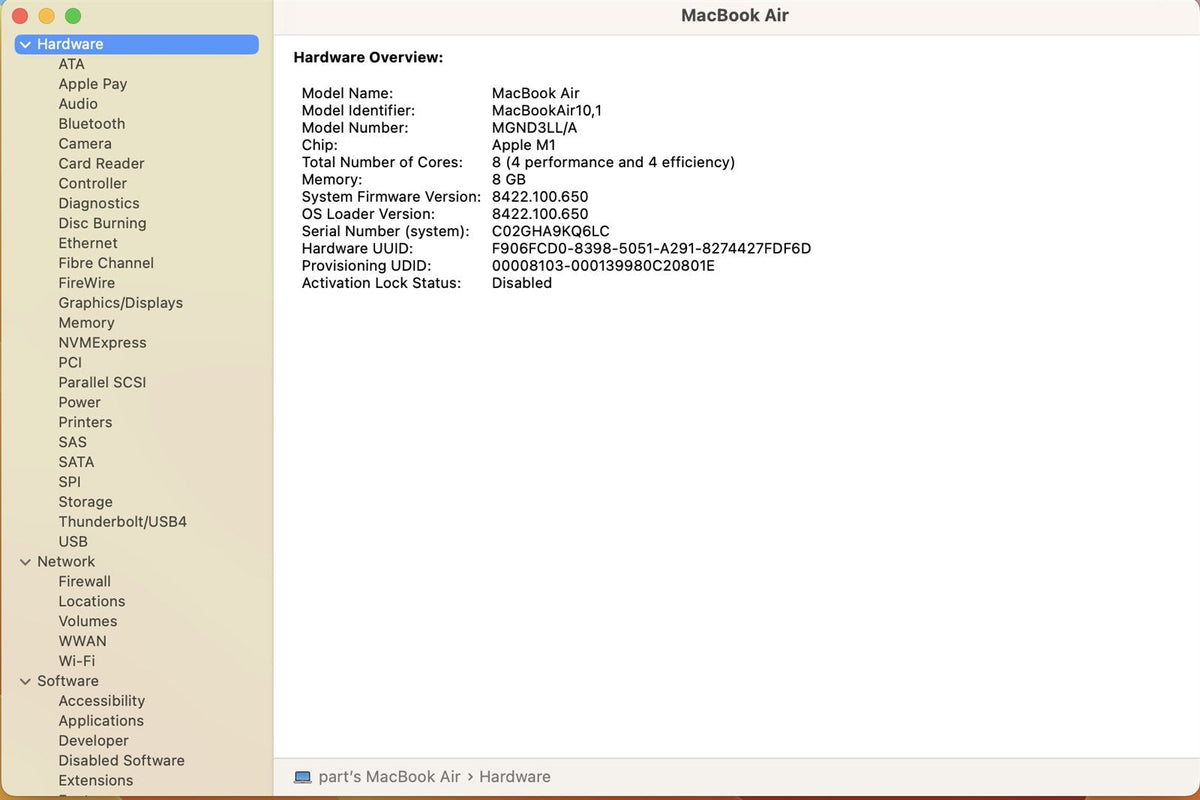Select Locations under Network
1200x800 pixels.
(92, 602)
